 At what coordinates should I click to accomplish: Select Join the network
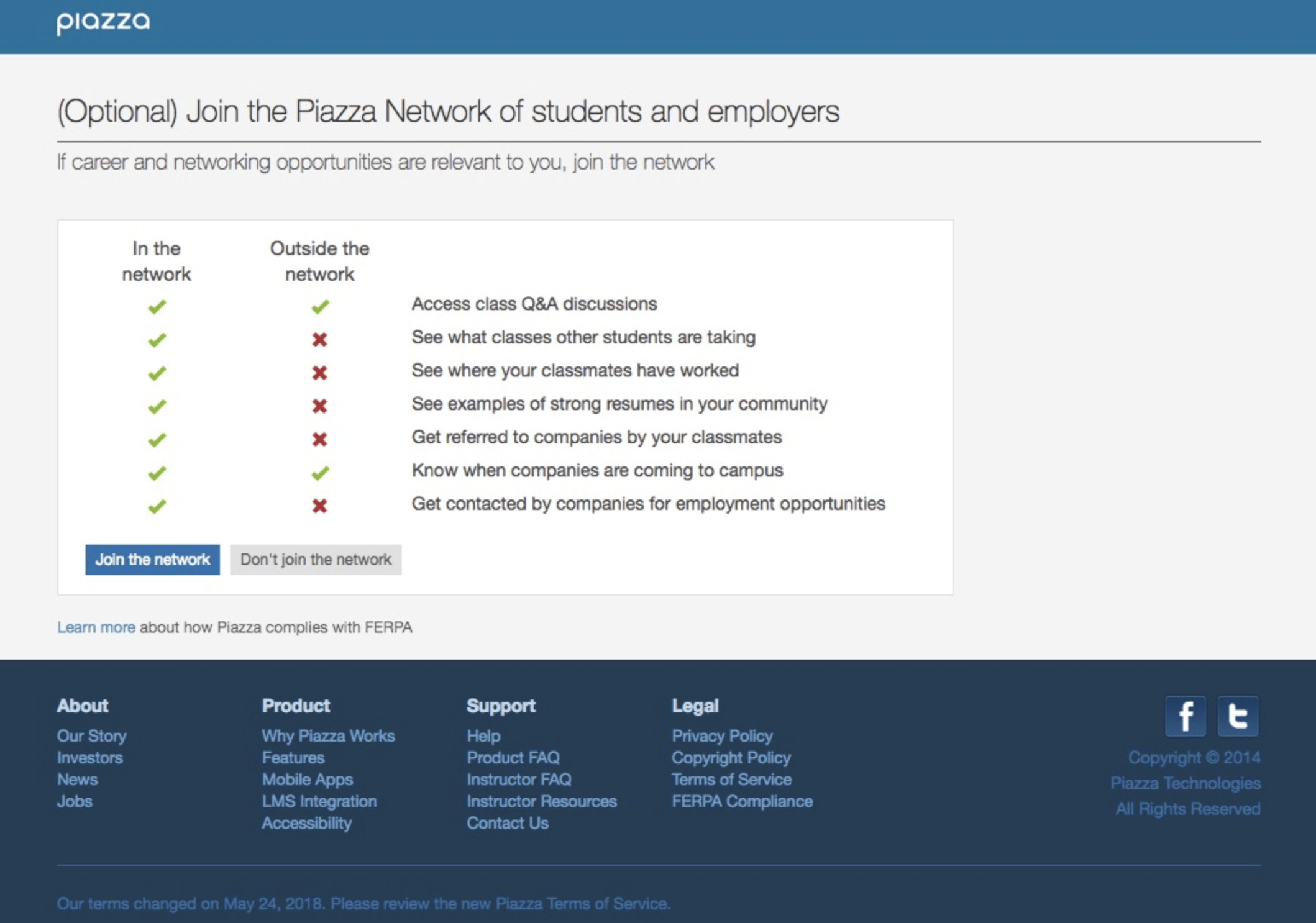[152, 560]
